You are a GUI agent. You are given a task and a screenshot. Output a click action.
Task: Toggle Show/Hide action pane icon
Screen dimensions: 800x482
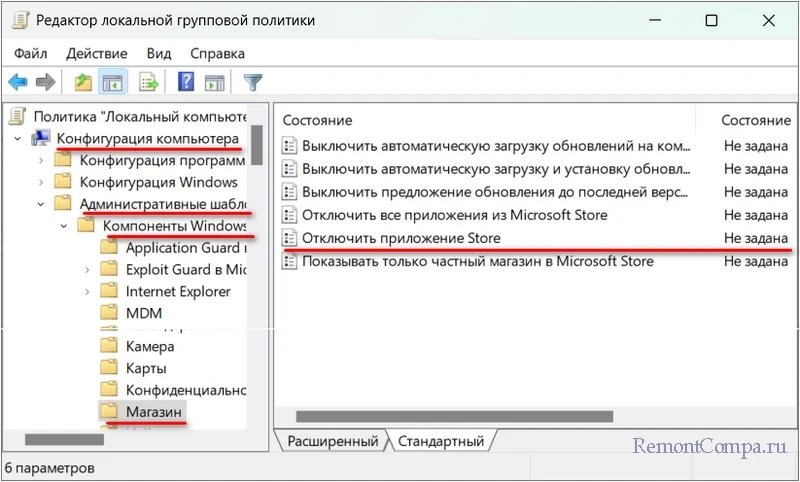(x=213, y=82)
